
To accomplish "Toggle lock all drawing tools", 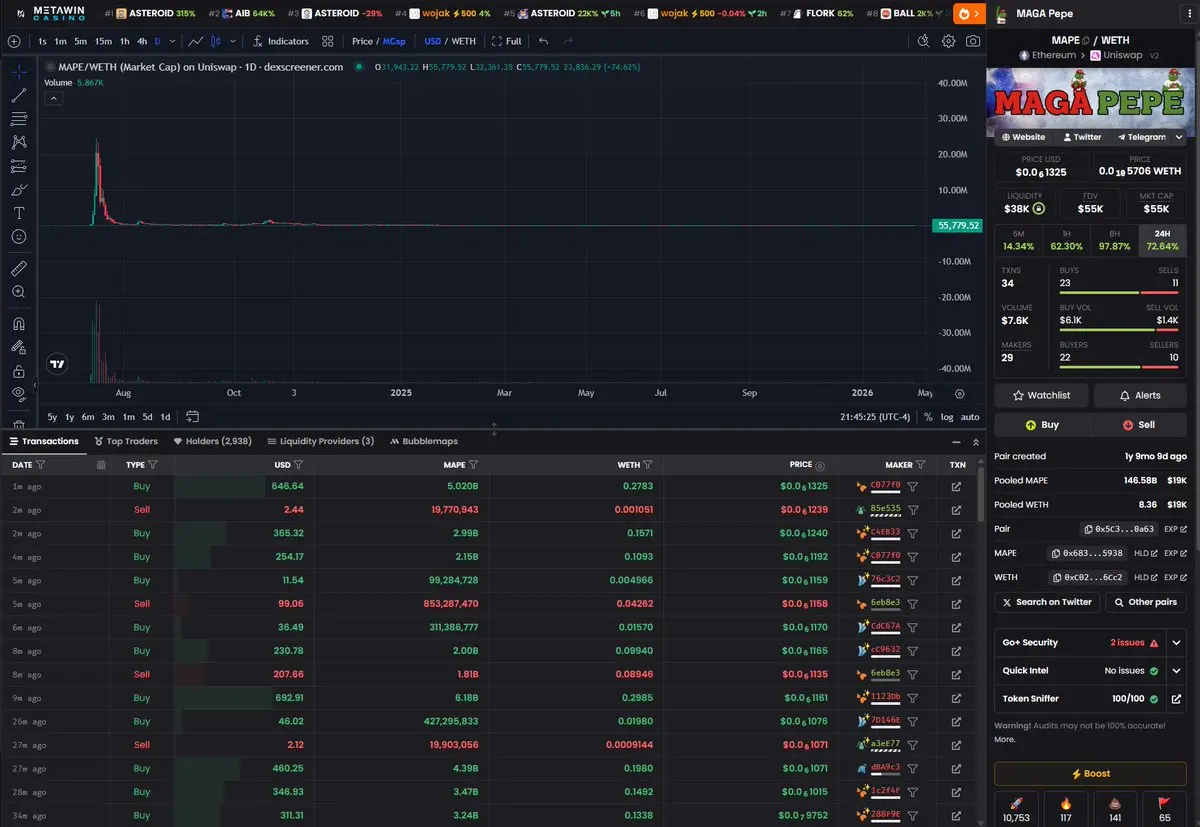I will point(18,371).
